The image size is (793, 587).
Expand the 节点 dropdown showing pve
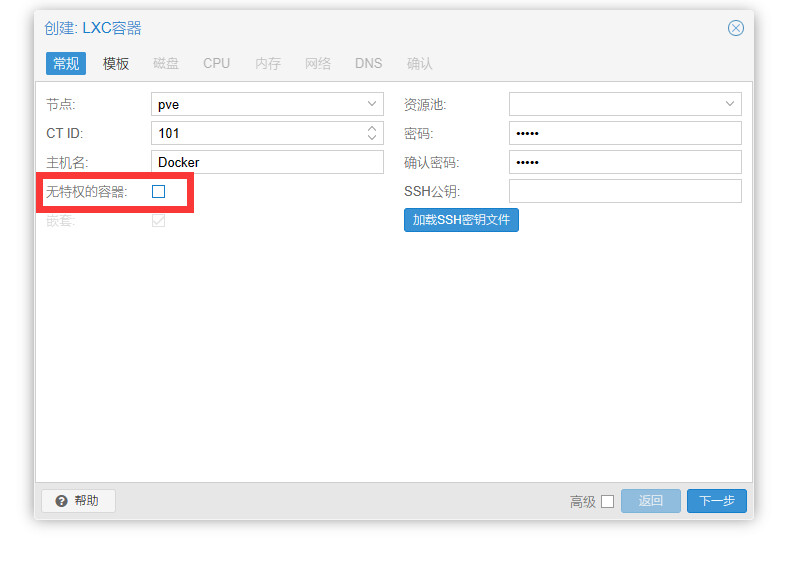(372, 104)
